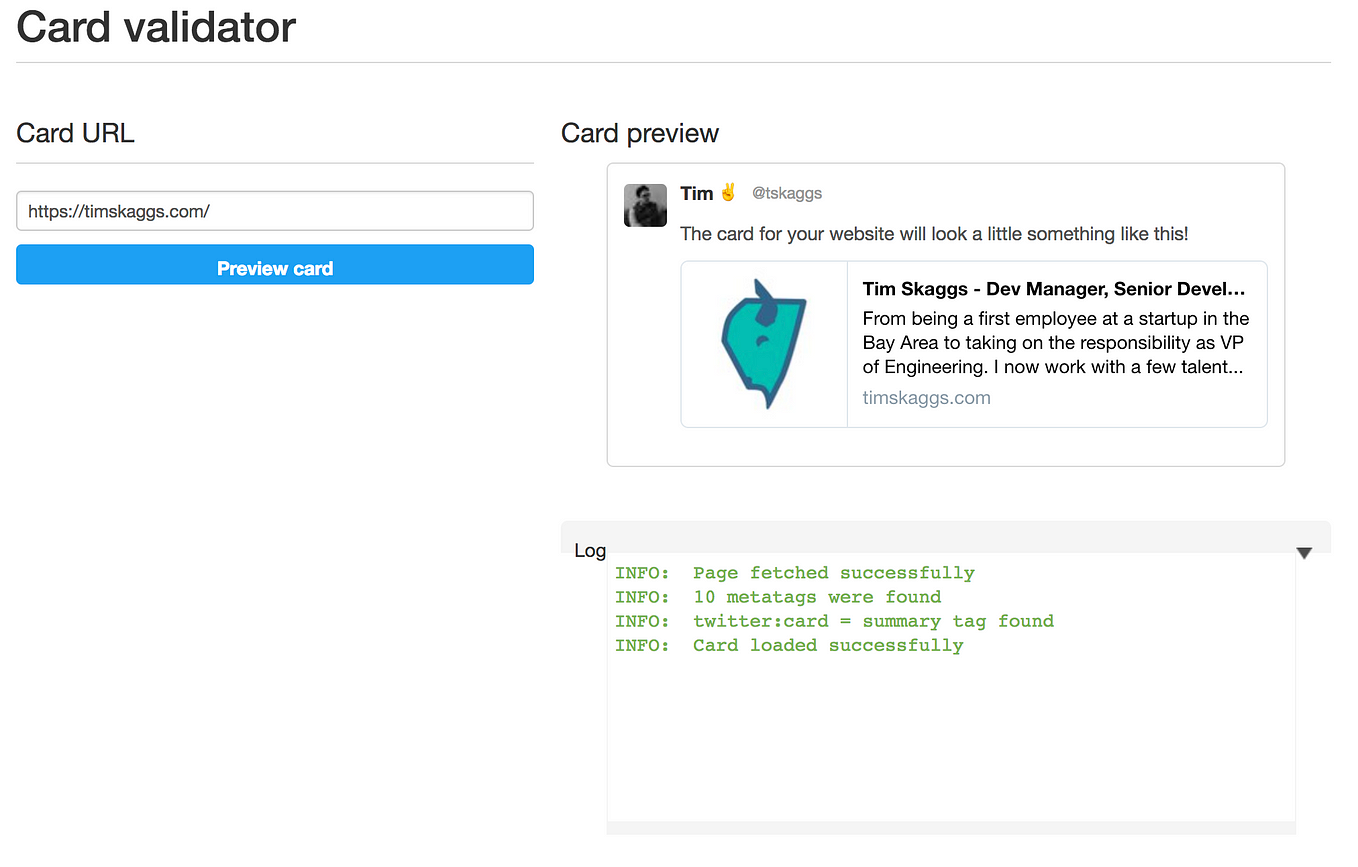1358x867 pixels.
Task: Click the Card URL section heading
Action: tap(75, 132)
